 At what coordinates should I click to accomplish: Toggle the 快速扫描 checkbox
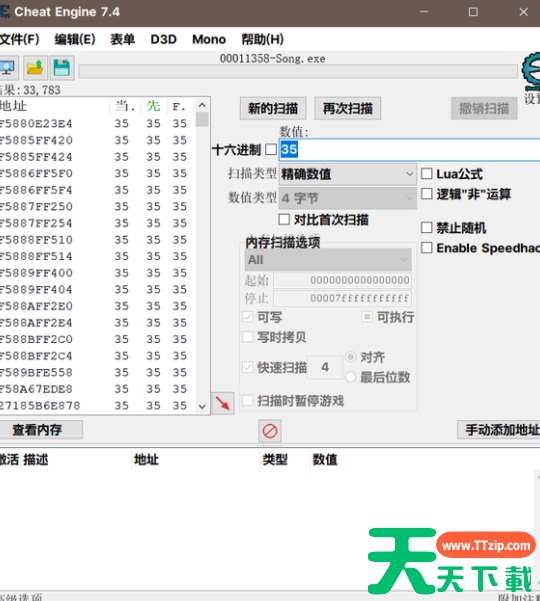coord(248,367)
